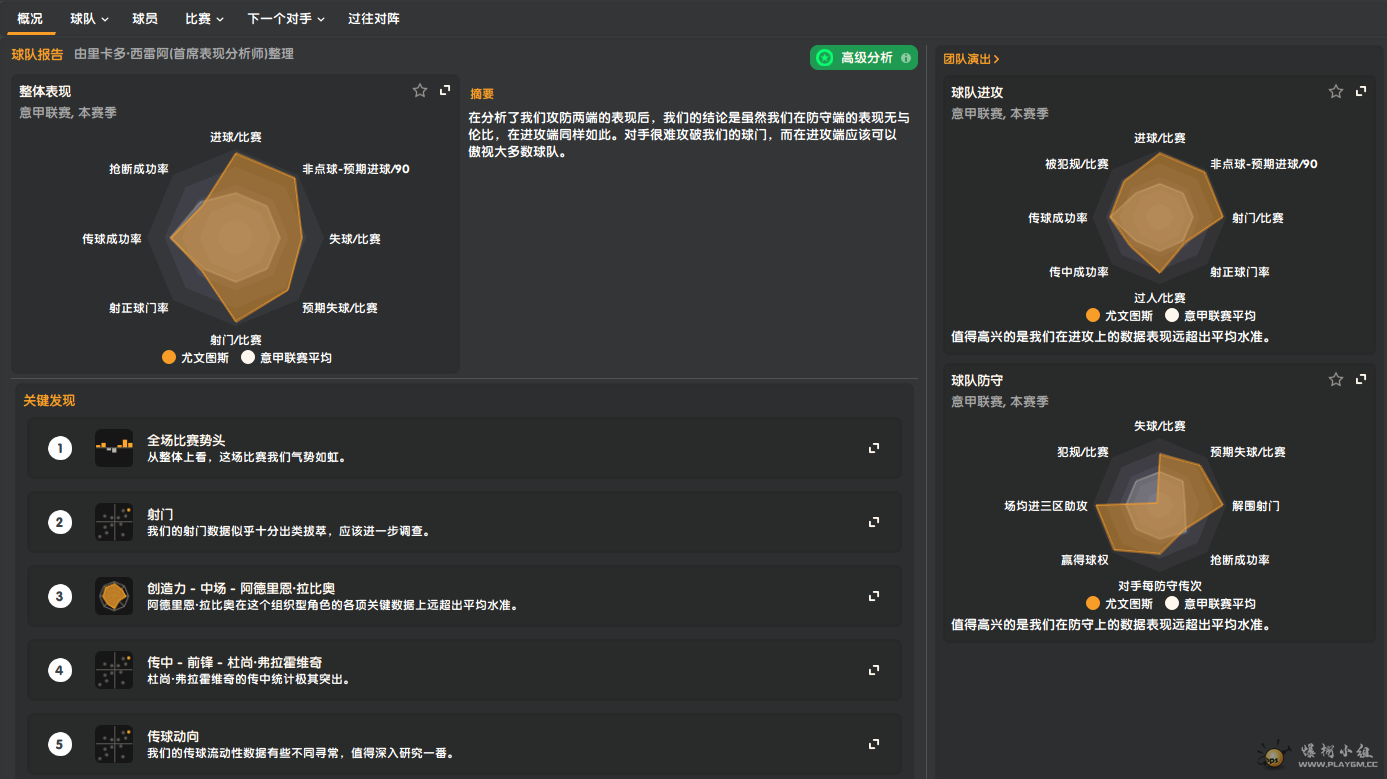
Task: Switch to the 概况 tab
Action: pyautogui.click(x=30, y=19)
